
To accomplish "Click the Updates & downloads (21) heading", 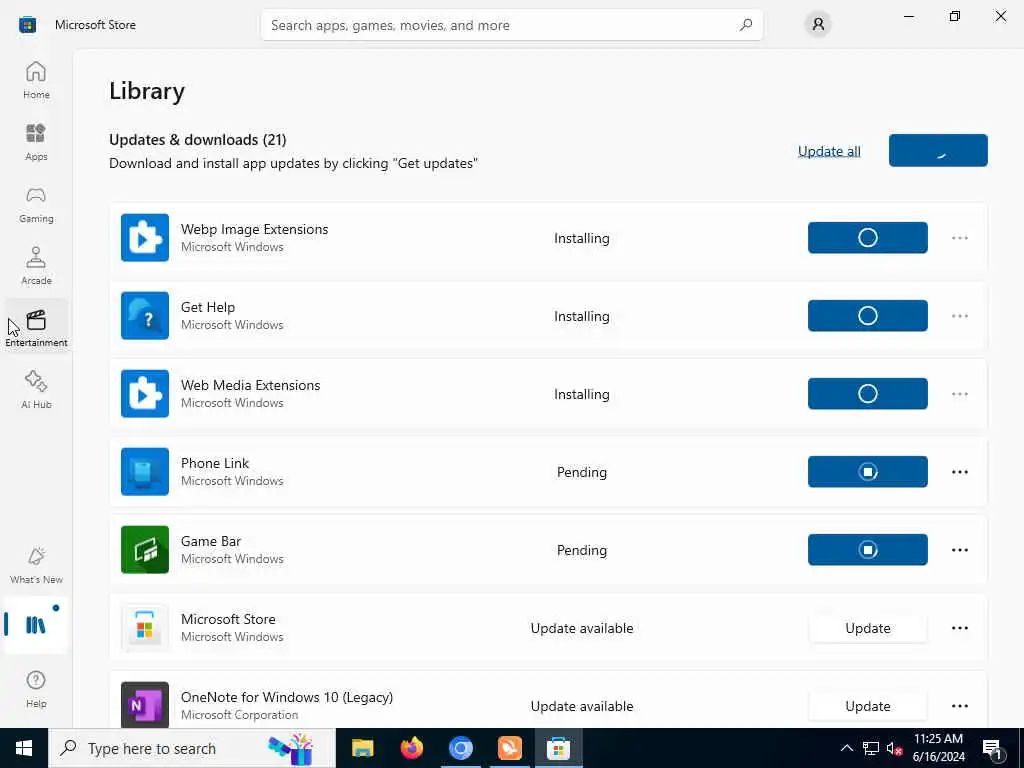I will 198,140.
